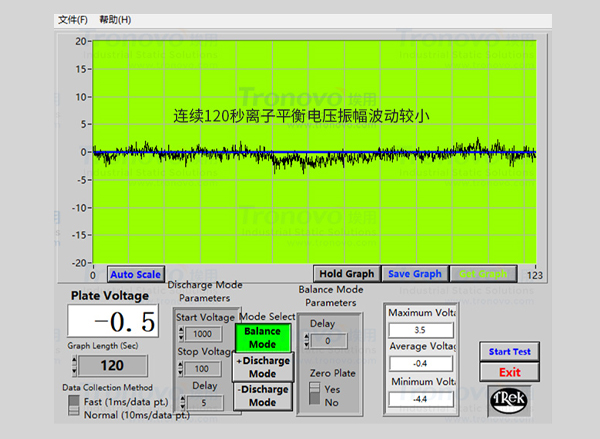Click the Start Voltage stepper arrows

[x=181, y=334]
